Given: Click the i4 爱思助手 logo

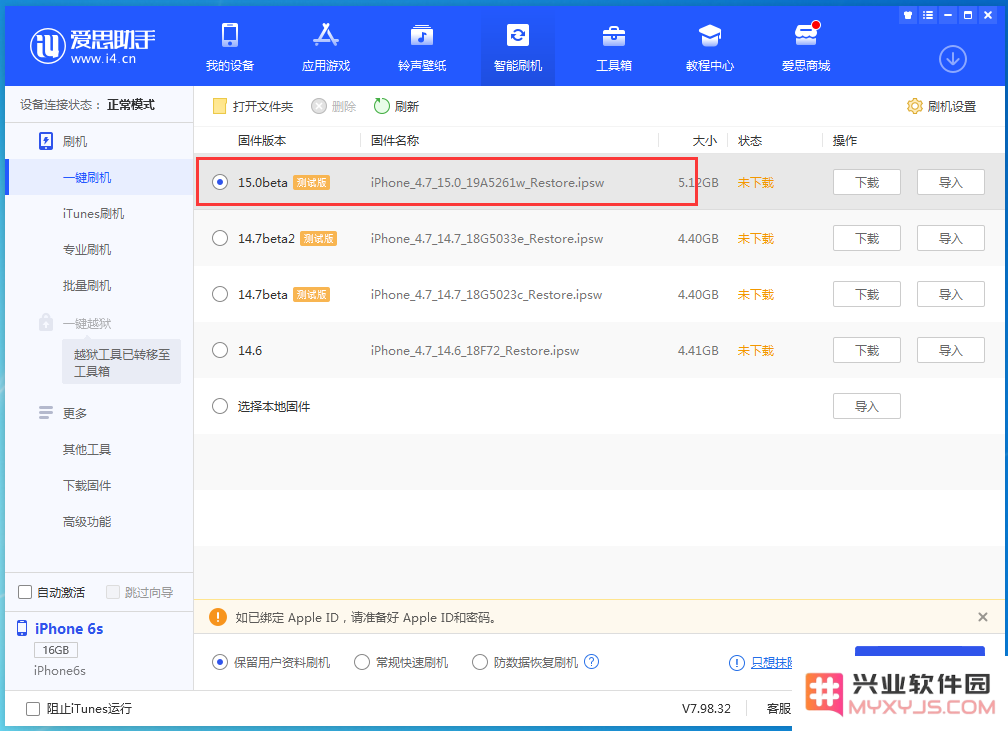Looking at the screenshot, I should pyautogui.click(x=92, y=46).
